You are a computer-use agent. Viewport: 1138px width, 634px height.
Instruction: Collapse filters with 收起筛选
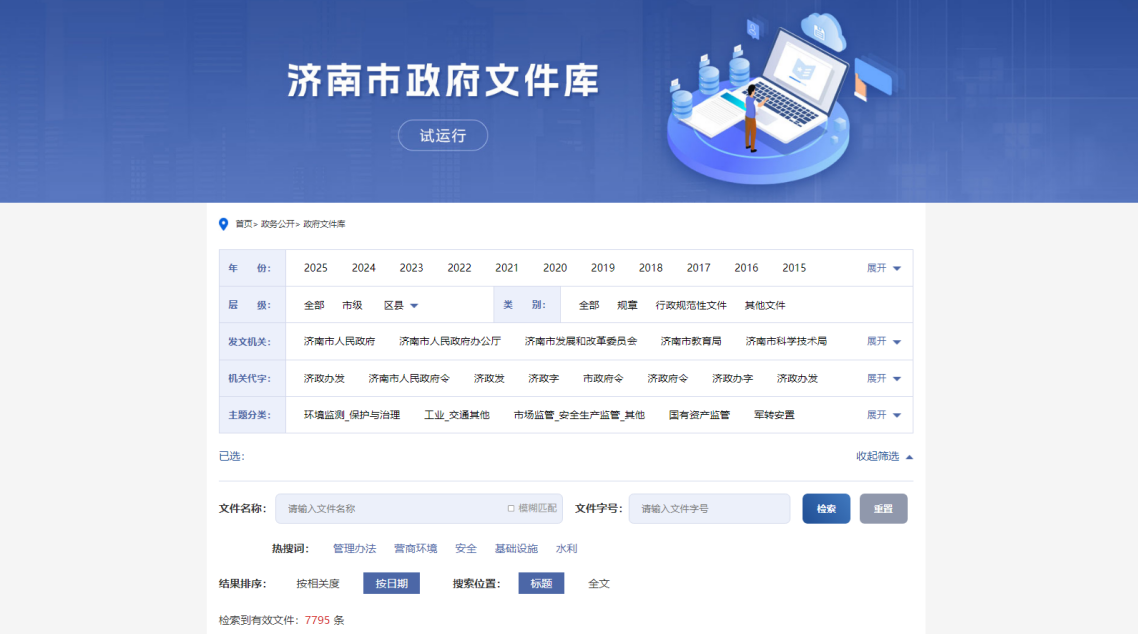click(x=884, y=457)
